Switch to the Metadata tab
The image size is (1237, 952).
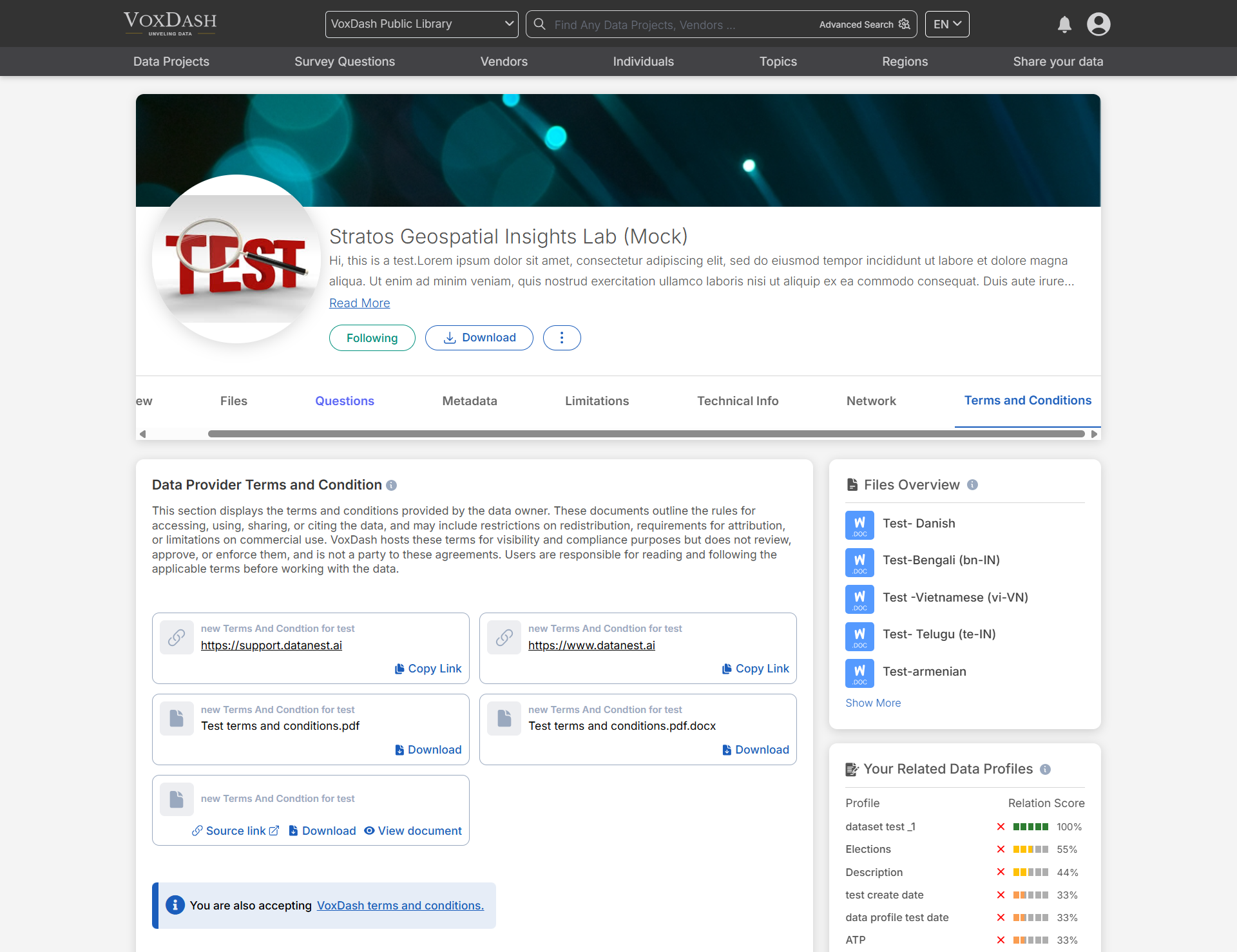469,401
